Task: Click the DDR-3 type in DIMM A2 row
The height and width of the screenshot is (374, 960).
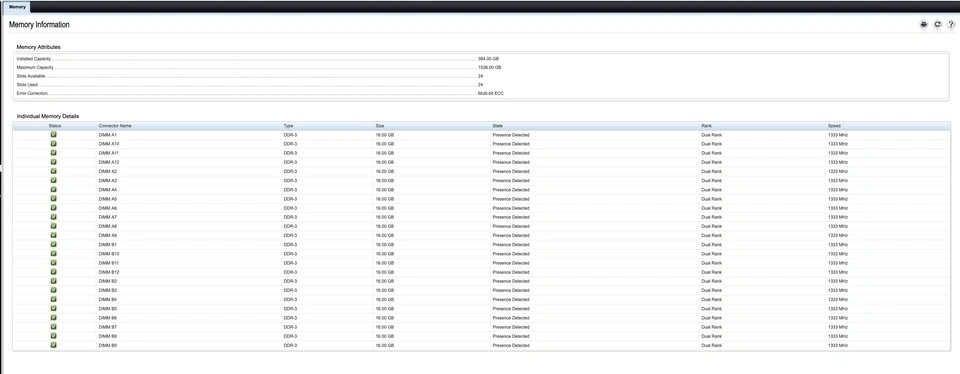Action: click(290, 171)
